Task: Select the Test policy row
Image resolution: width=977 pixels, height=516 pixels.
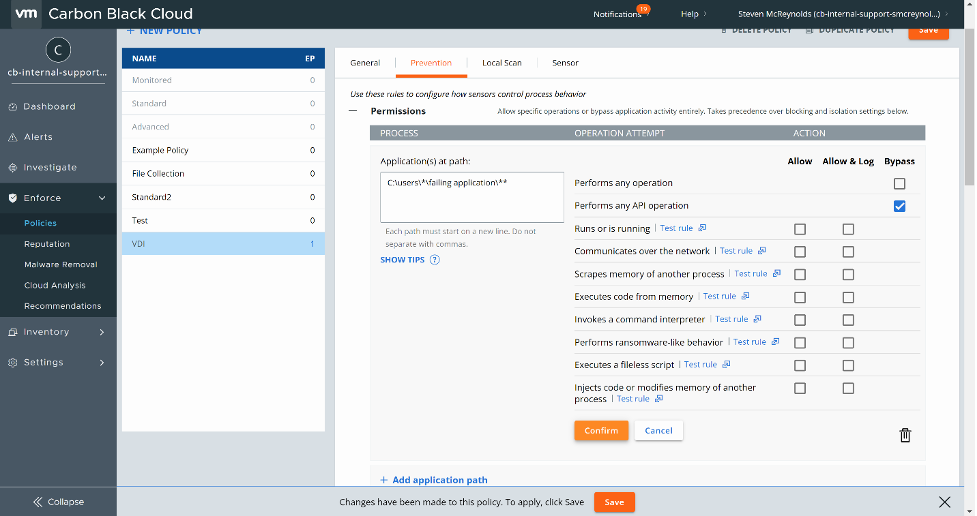Action: click(223, 221)
